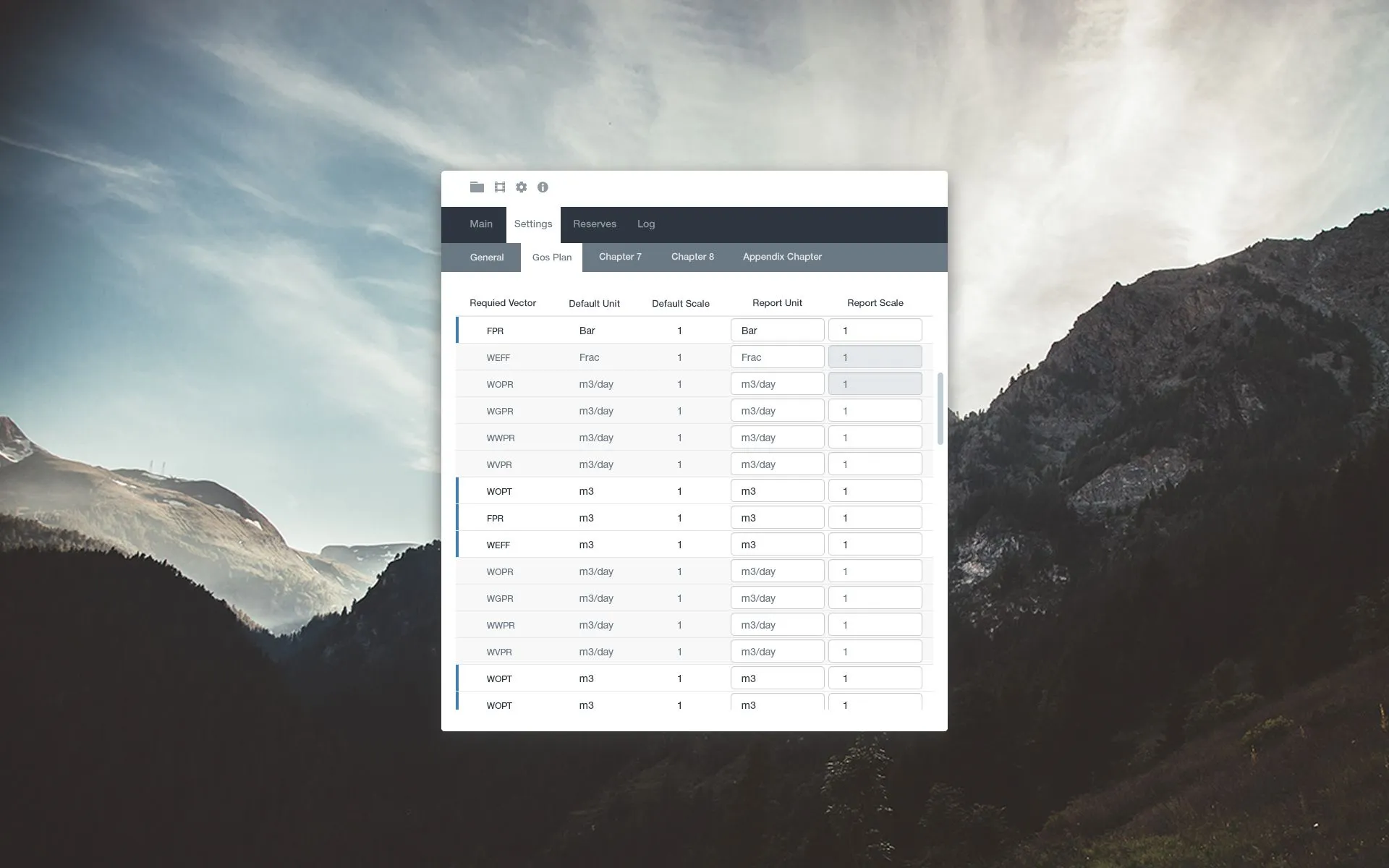1389x868 pixels.
Task: Open the Chapter 8 sub-tab
Action: tap(692, 257)
